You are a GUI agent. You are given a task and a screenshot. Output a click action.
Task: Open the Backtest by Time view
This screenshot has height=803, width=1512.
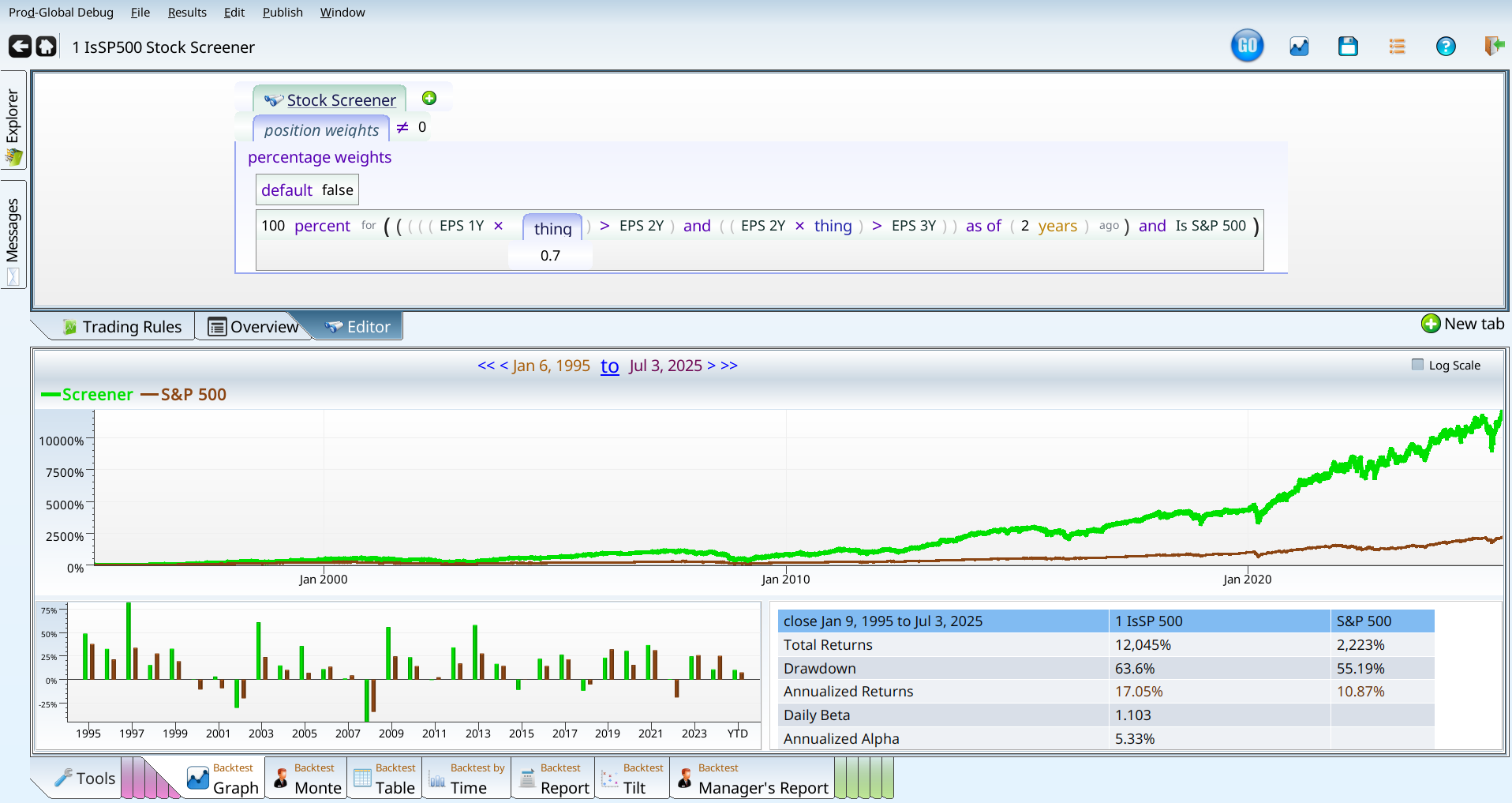466,779
